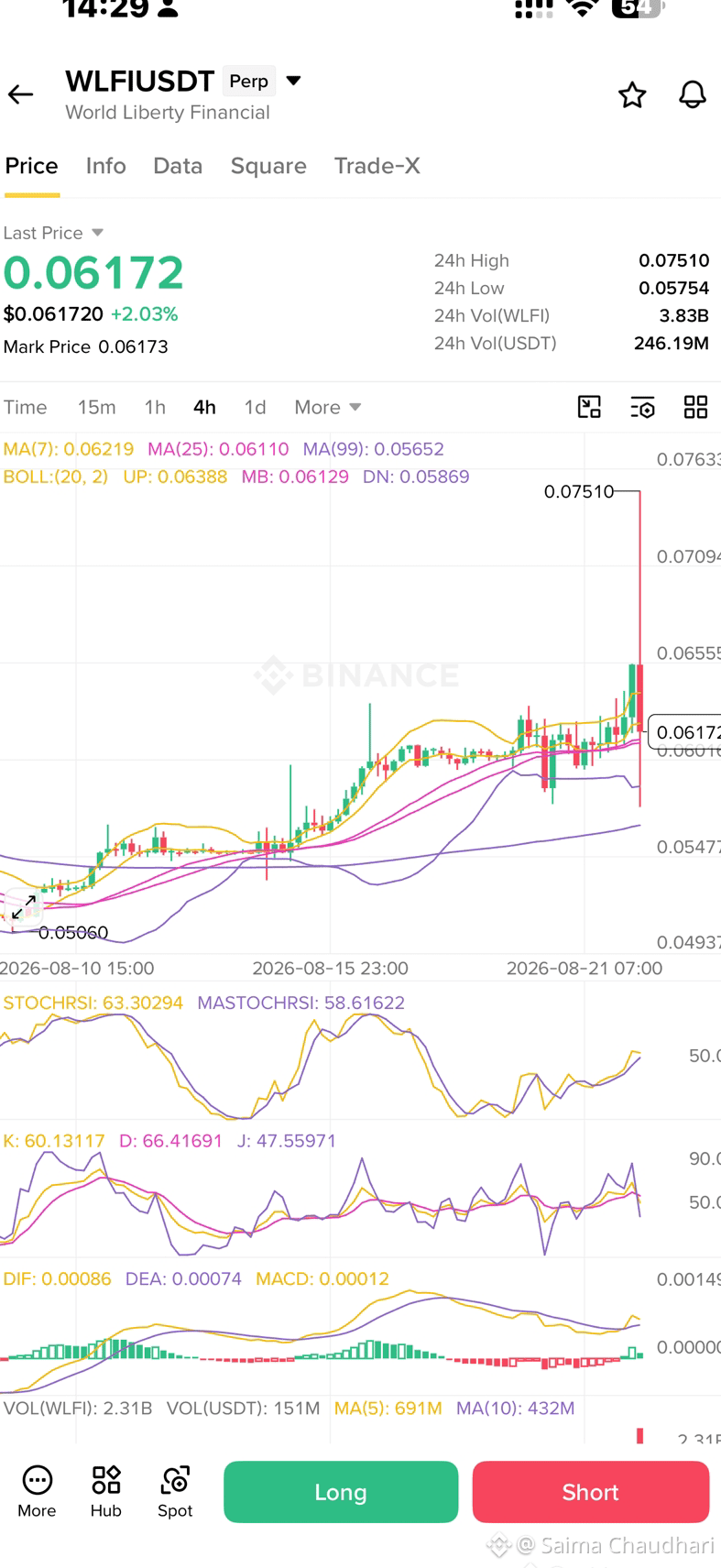Tap the STOCHRSI: 63.30294 label
This screenshot has width=721, height=1568.
(x=93, y=1003)
